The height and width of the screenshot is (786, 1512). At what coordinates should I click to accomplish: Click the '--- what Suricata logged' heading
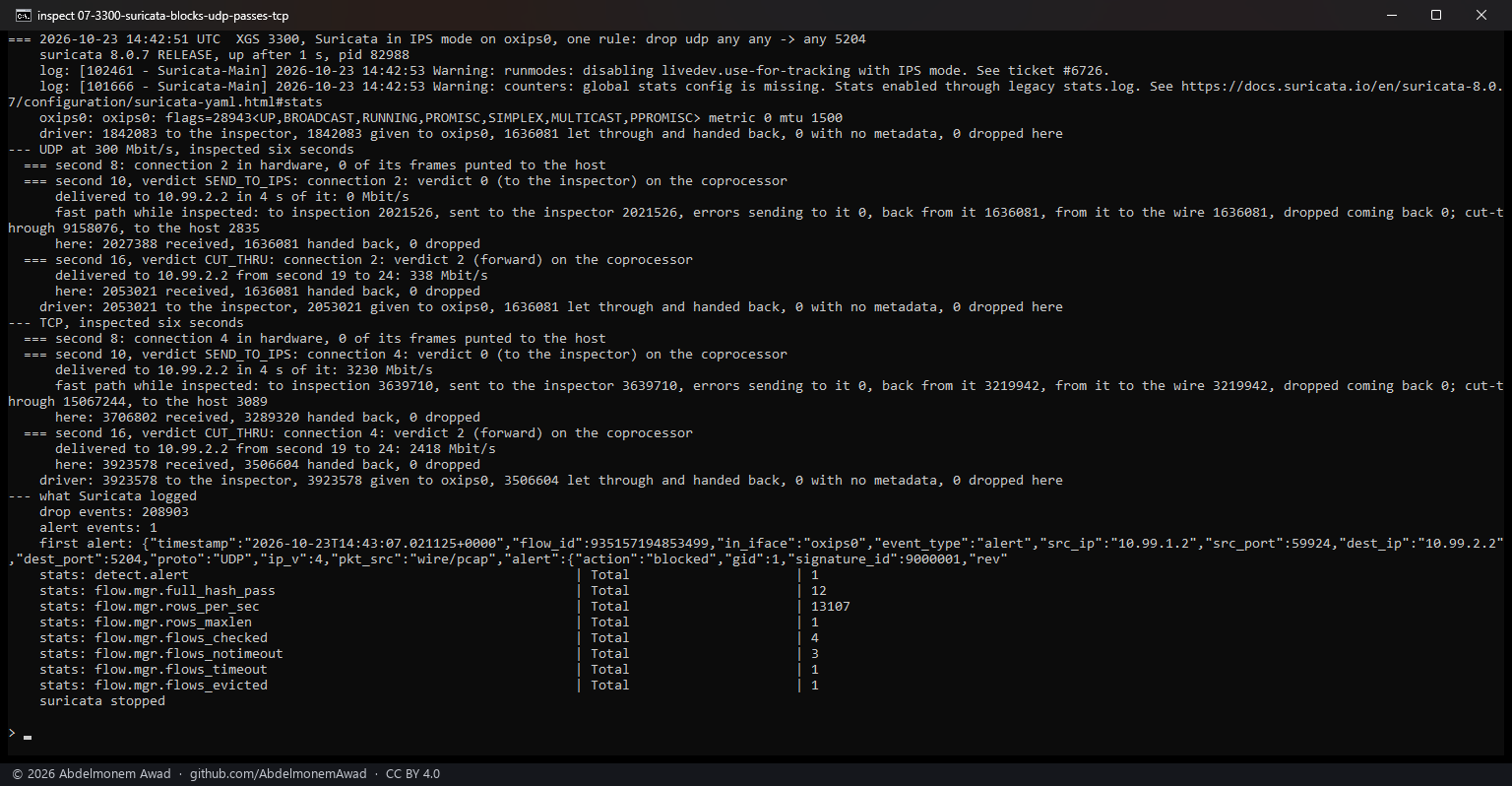click(102, 496)
